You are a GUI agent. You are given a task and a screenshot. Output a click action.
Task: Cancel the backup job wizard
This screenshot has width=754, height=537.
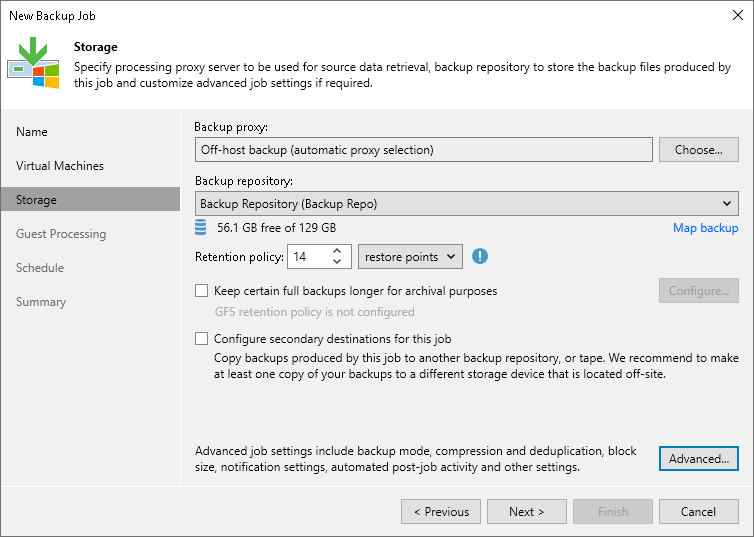click(698, 511)
